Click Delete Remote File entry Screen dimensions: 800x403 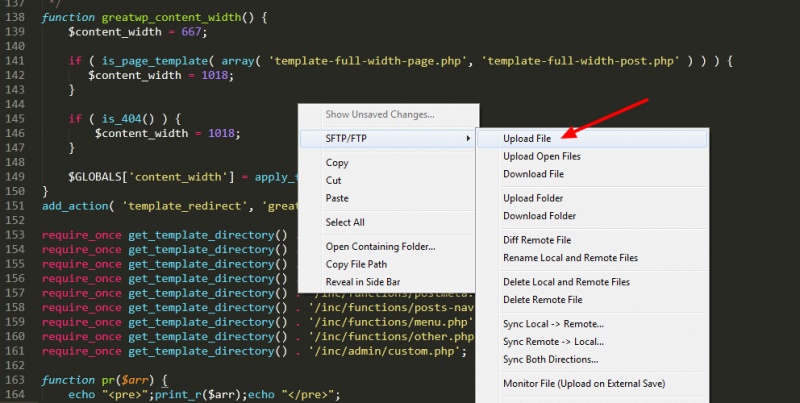point(542,300)
